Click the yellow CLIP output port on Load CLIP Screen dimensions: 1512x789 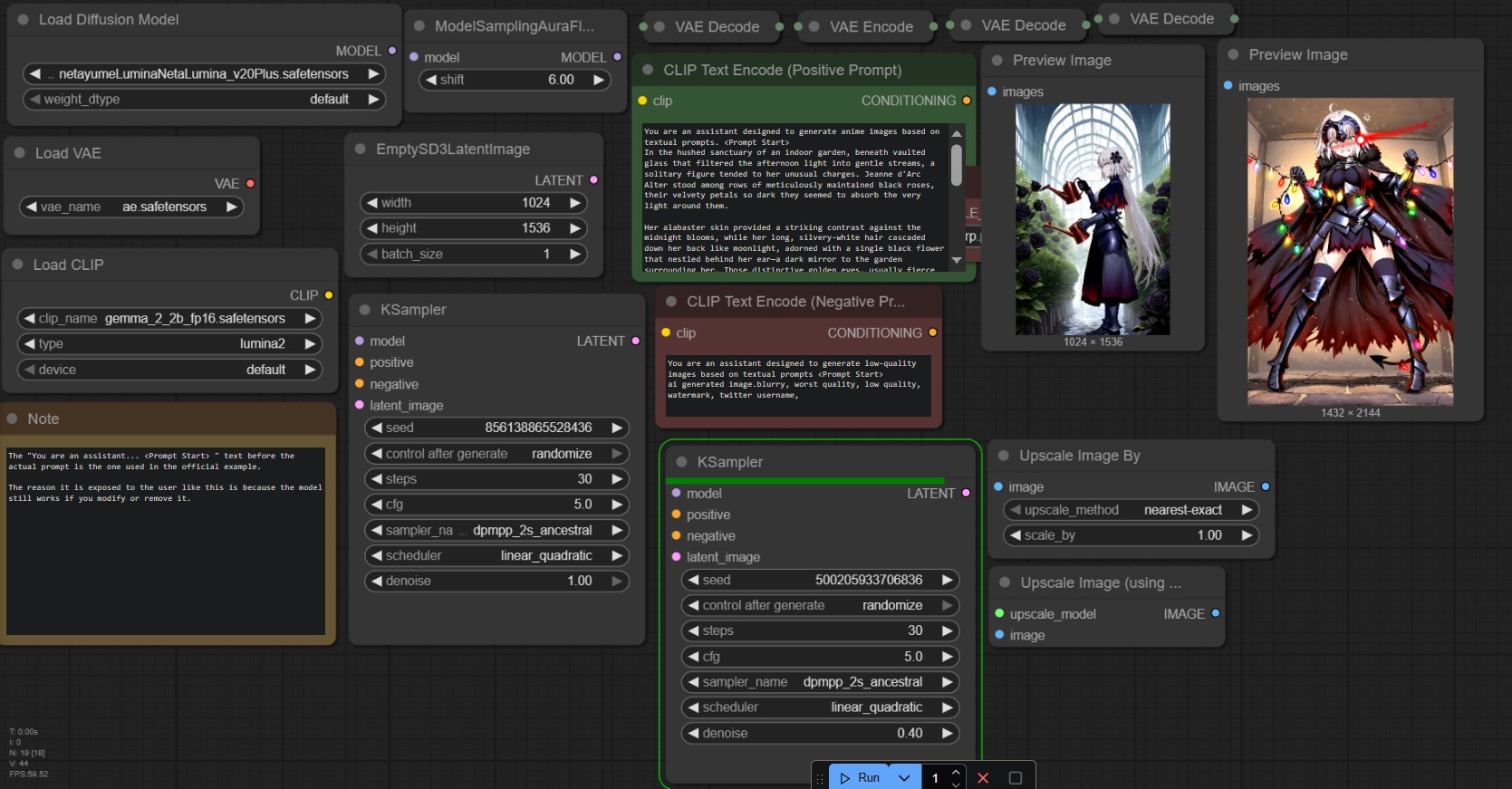click(x=329, y=295)
